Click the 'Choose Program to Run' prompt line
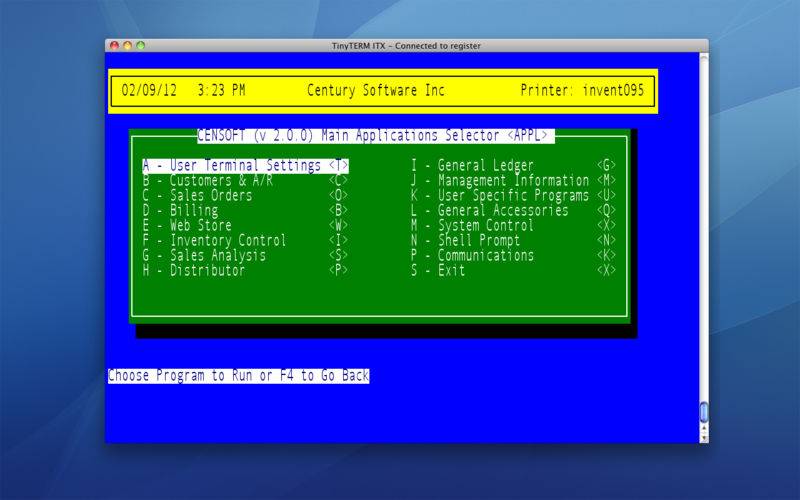800x500 pixels. 238,376
